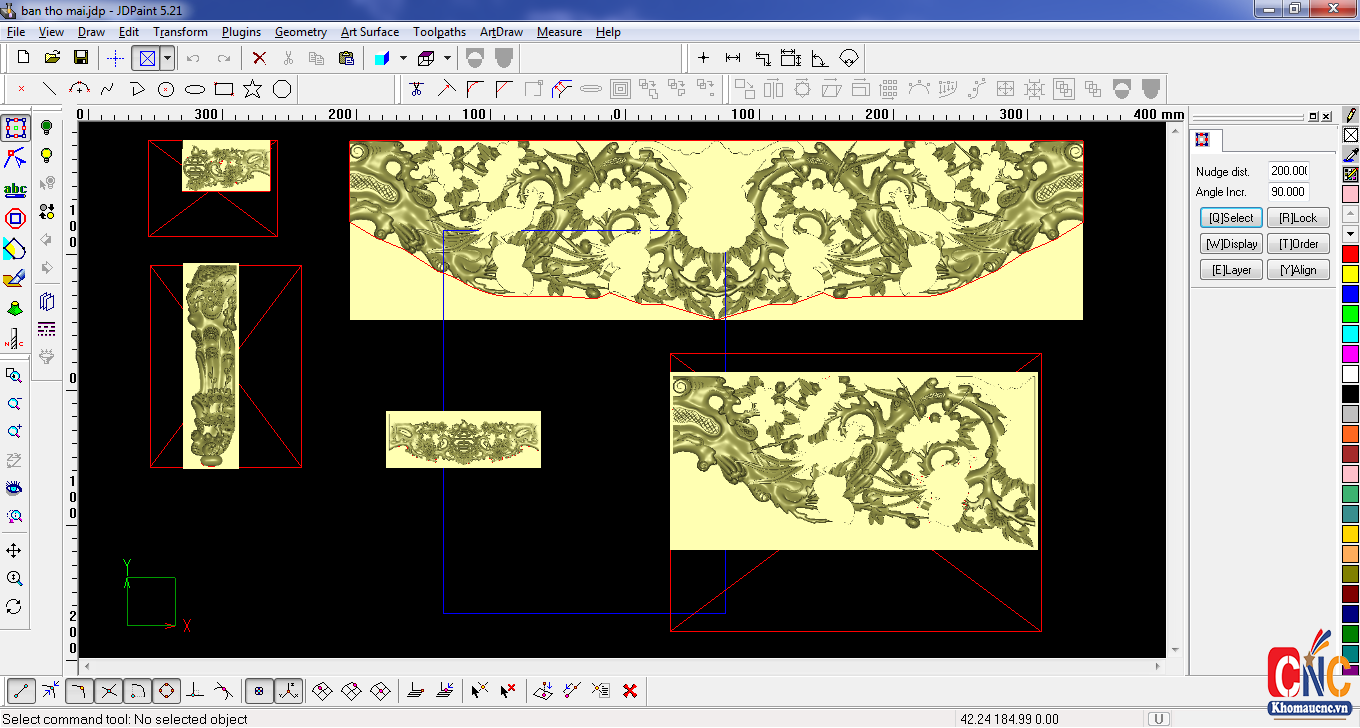Viewport: 1360px width, 728px height.
Task: Activate the pan view move tool
Action: (x=14, y=551)
